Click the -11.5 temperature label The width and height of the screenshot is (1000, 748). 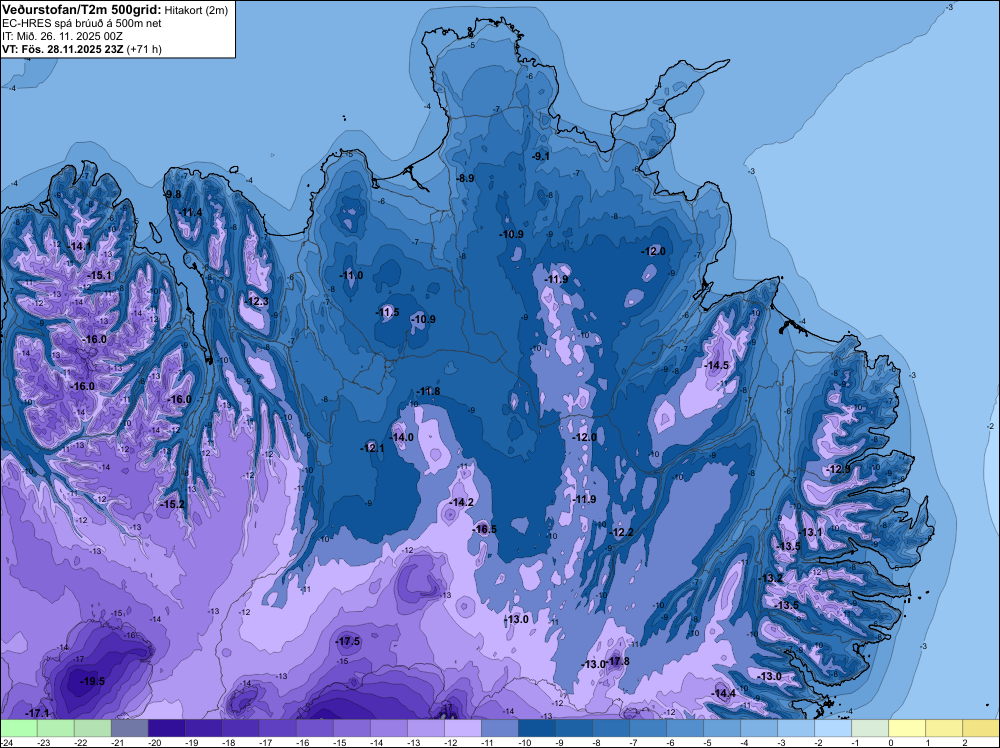(387, 312)
